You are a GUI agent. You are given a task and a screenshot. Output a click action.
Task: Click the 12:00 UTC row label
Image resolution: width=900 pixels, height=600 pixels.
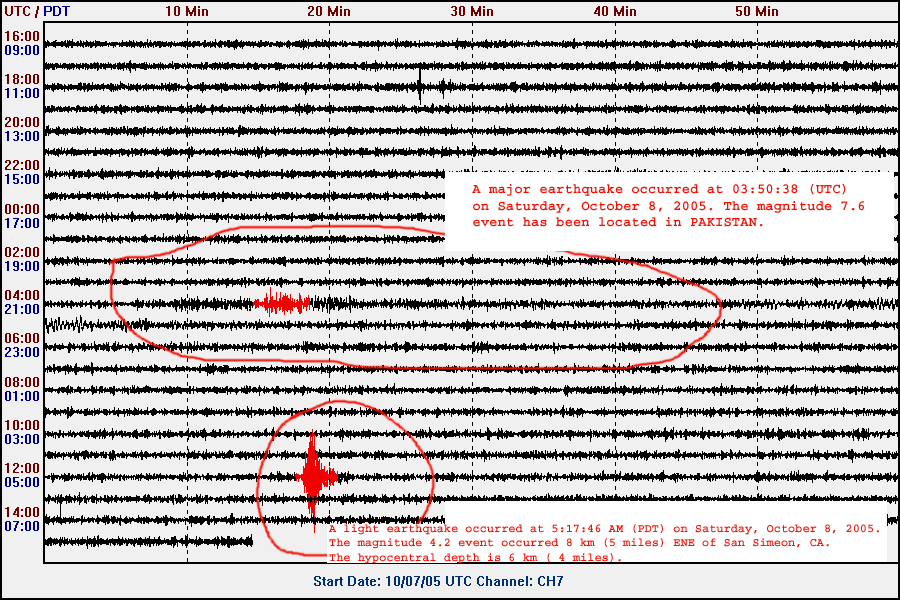[x=22, y=468]
